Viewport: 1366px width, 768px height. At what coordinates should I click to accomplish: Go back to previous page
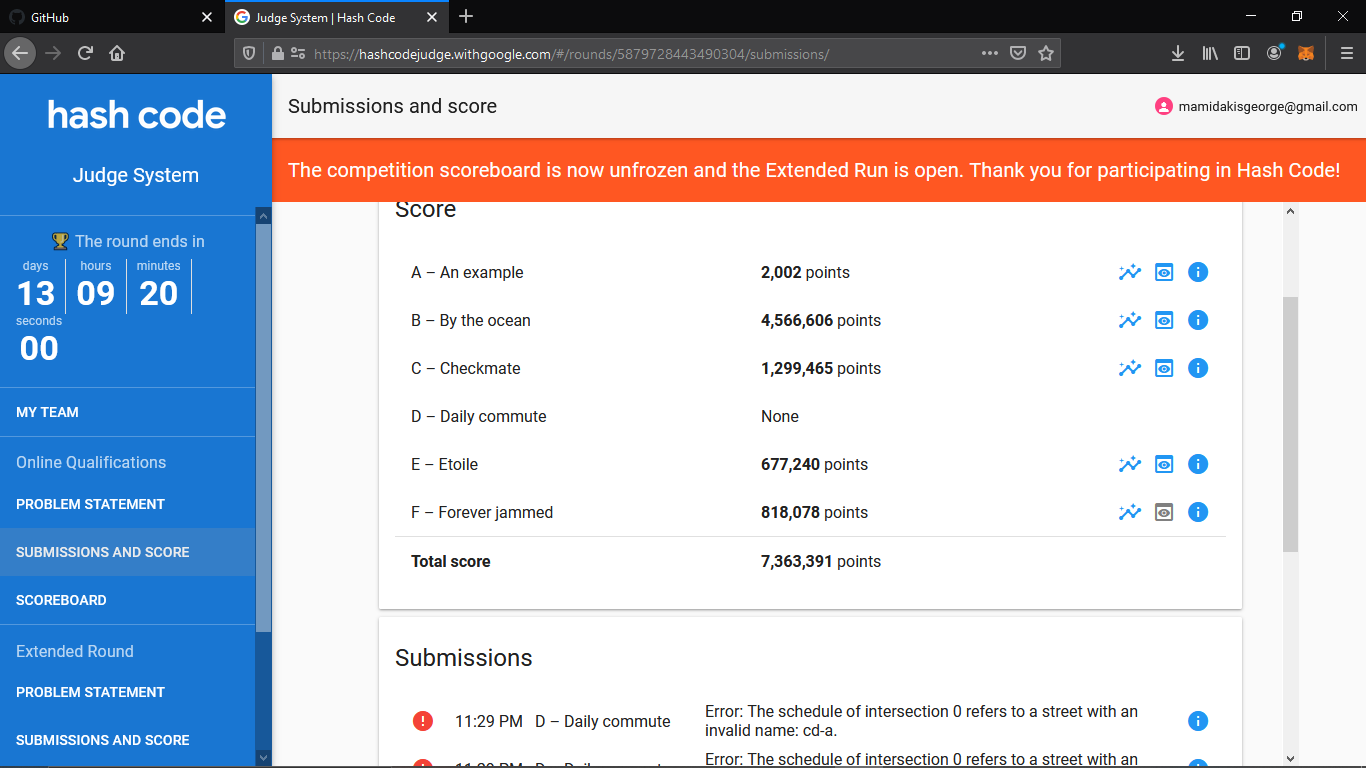pos(20,53)
